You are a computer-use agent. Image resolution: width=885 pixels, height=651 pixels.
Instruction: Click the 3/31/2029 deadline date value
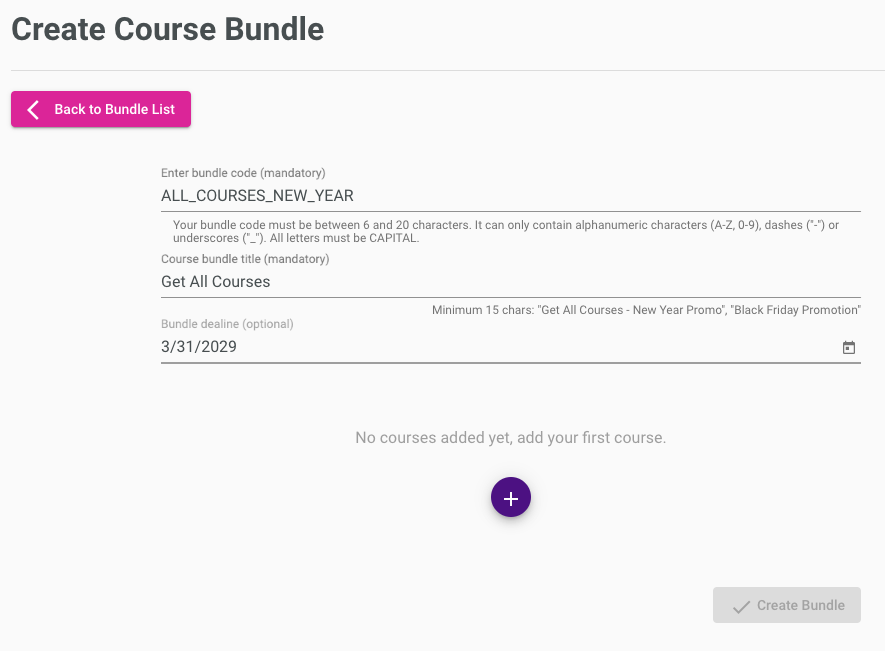point(199,347)
